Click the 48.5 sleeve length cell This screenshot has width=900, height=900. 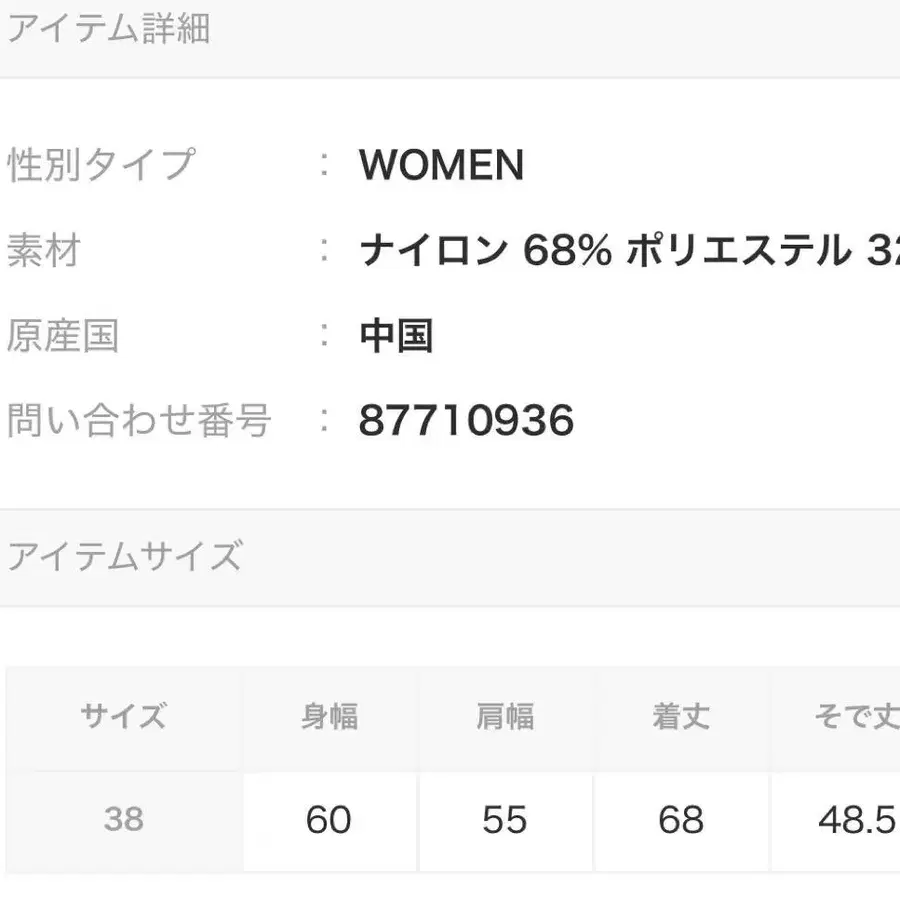tap(855, 820)
